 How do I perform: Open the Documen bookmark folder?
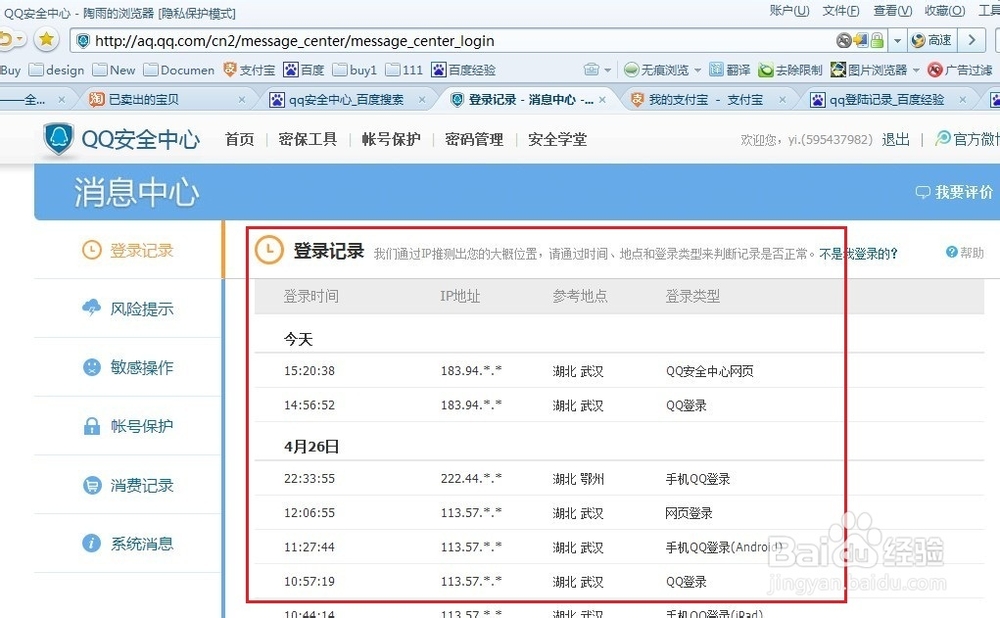tap(179, 70)
